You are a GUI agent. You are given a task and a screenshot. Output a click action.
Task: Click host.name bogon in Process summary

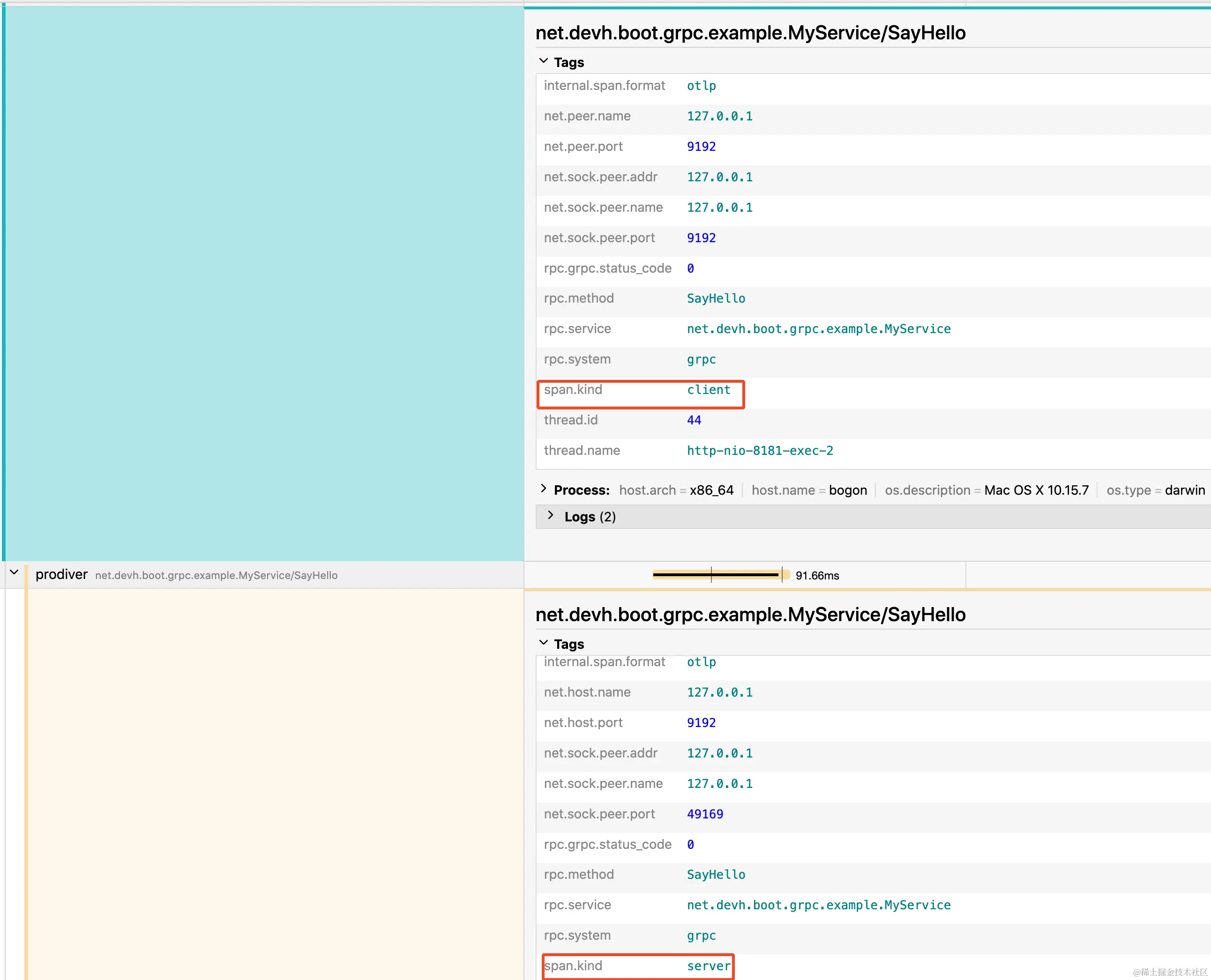[x=809, y=490]
